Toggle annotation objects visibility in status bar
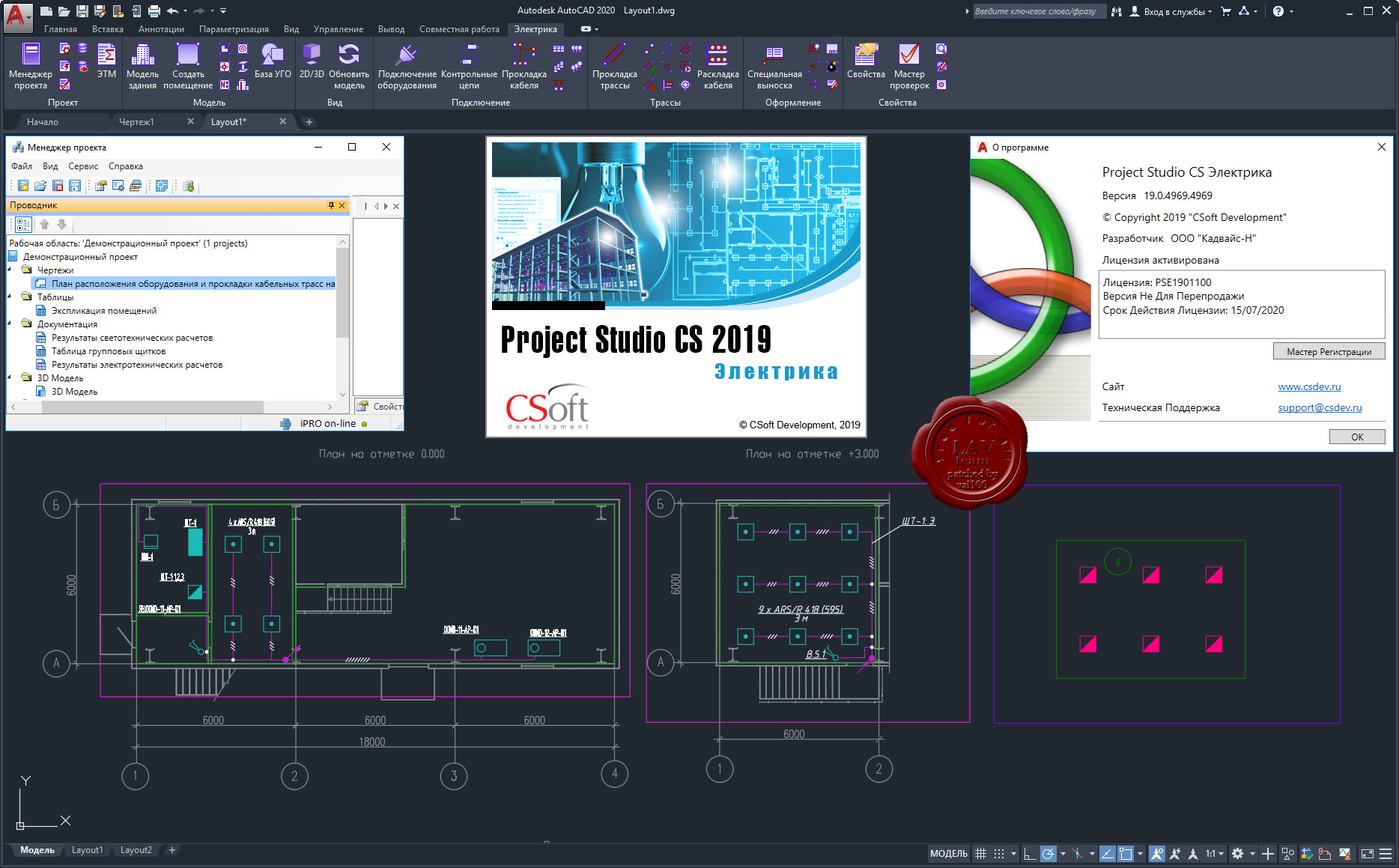The image size is (1399, 868). pos(1157,853)
